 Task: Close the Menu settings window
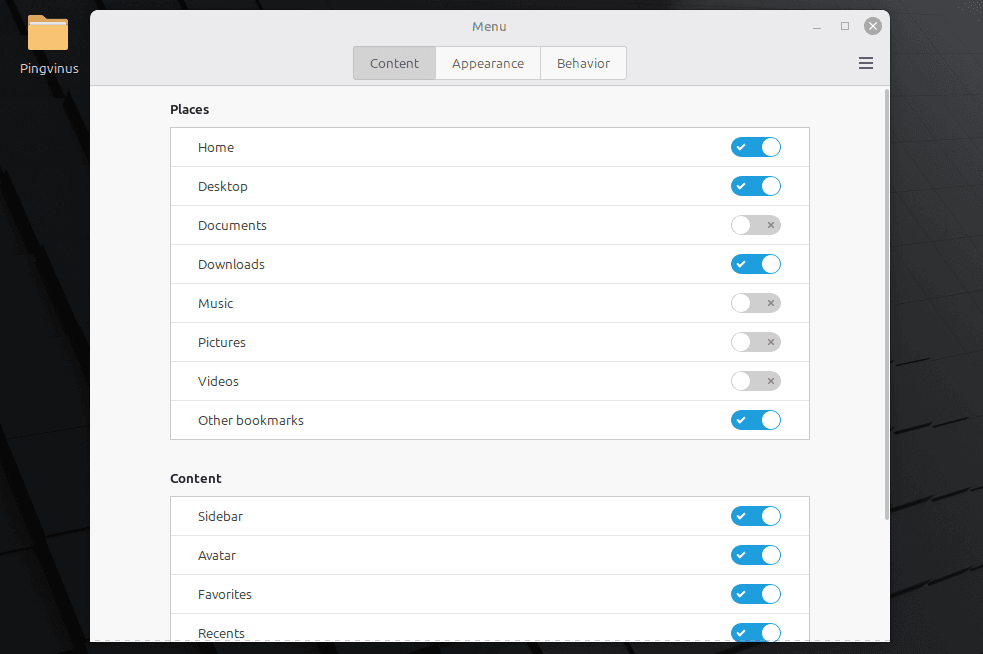click(x=873, y=26)
